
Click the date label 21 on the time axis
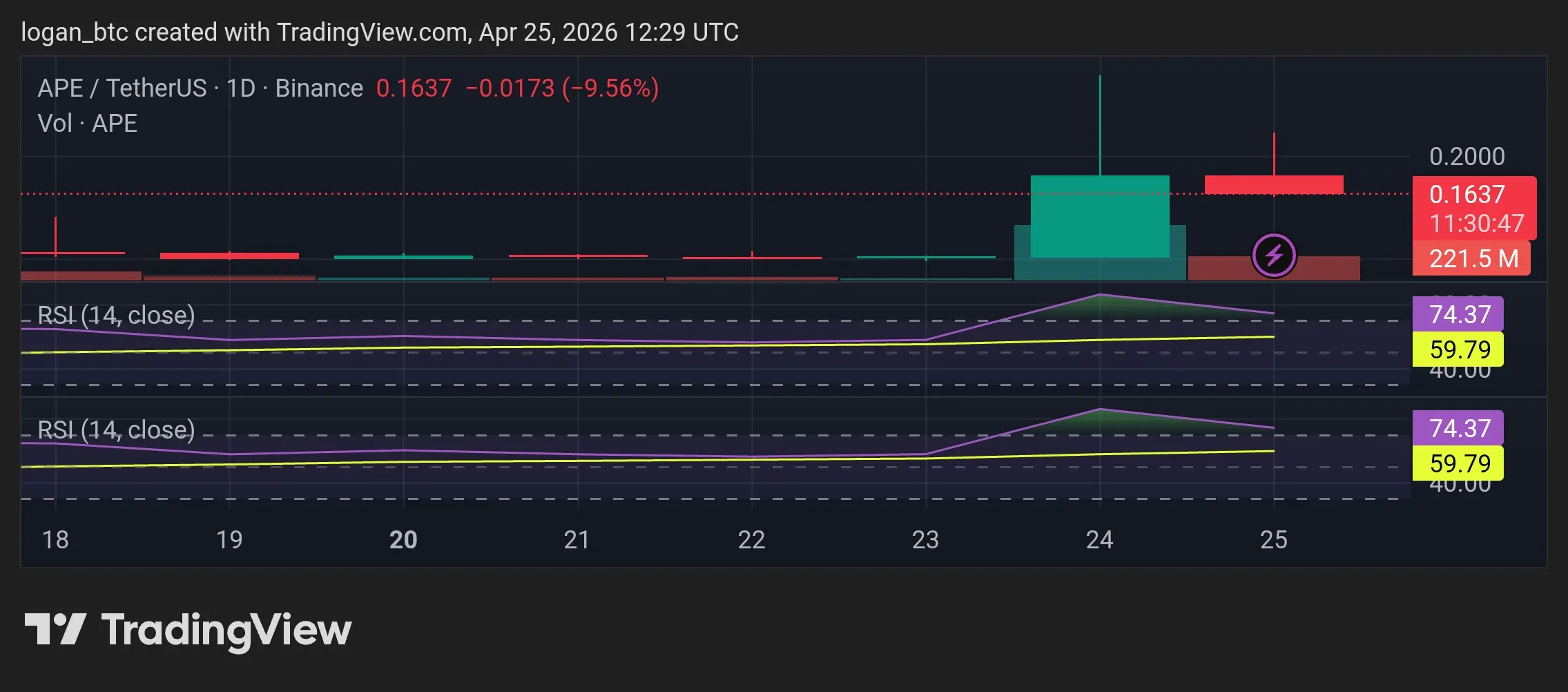coord(577,539)
